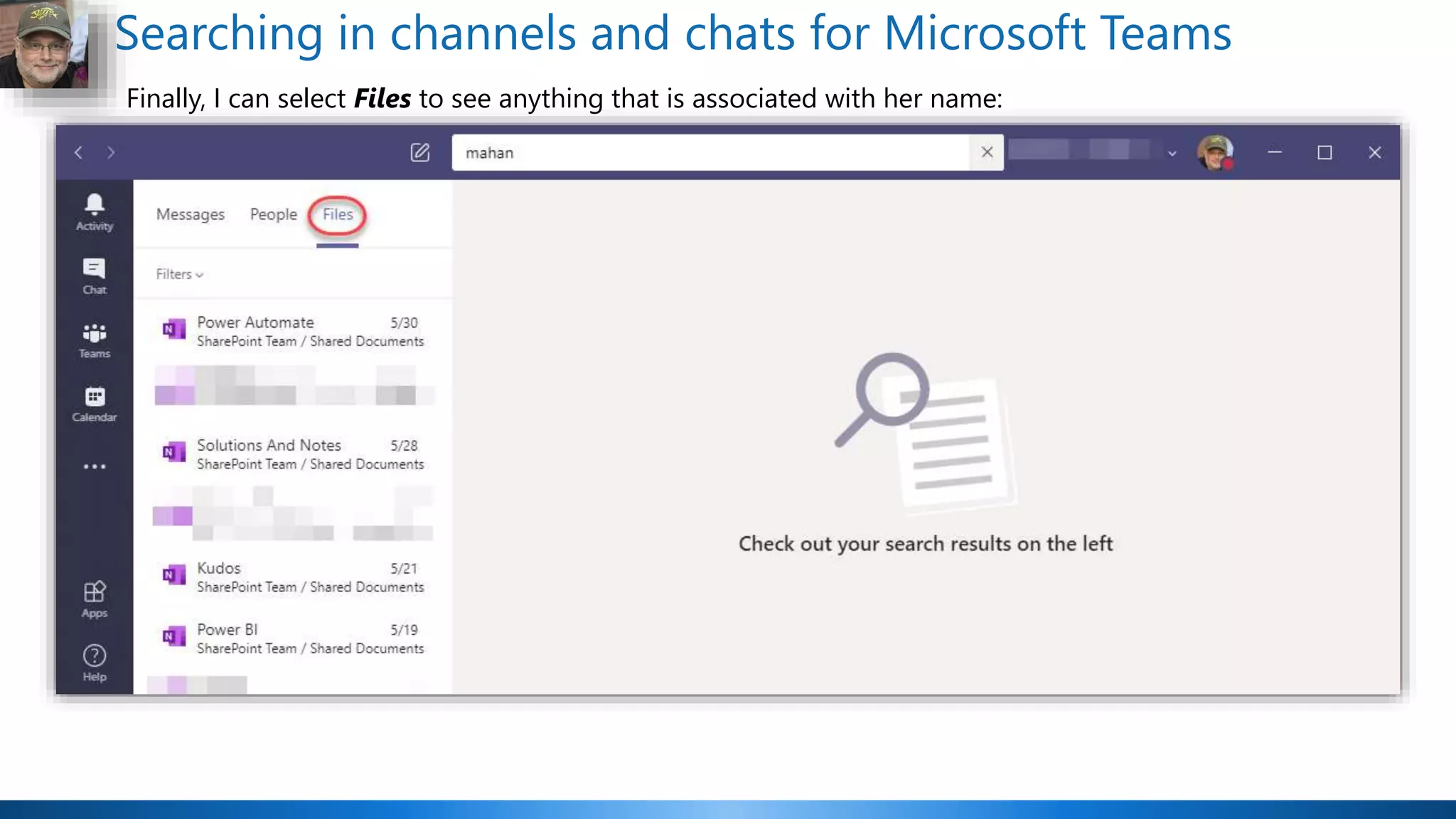The width and height of the screenshot is (1456, 819).
Task: Expand the organization switcher chevron
Action: (x=1172, y=154)
